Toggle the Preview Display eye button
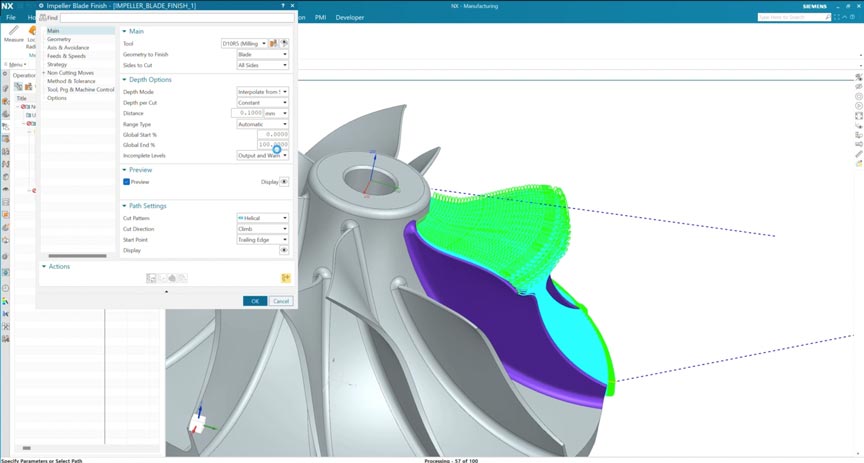The height and width of the screenshot is (463, 864). click(284, 182)
